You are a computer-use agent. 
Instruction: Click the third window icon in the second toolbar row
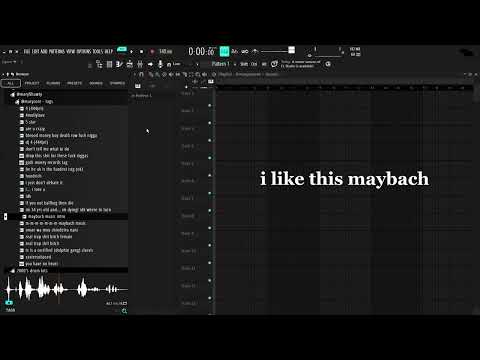pyautogui.click(x=119, y=64)
